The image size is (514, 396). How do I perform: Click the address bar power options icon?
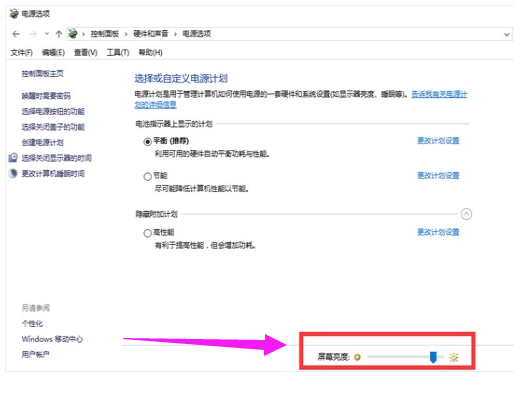73,34
